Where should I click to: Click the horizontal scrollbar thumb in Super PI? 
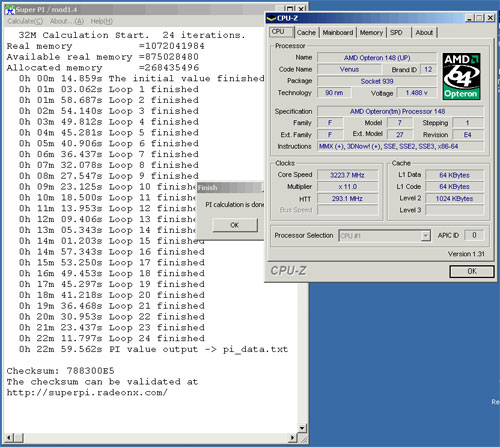pyautogui.click(x=19, y=438)
